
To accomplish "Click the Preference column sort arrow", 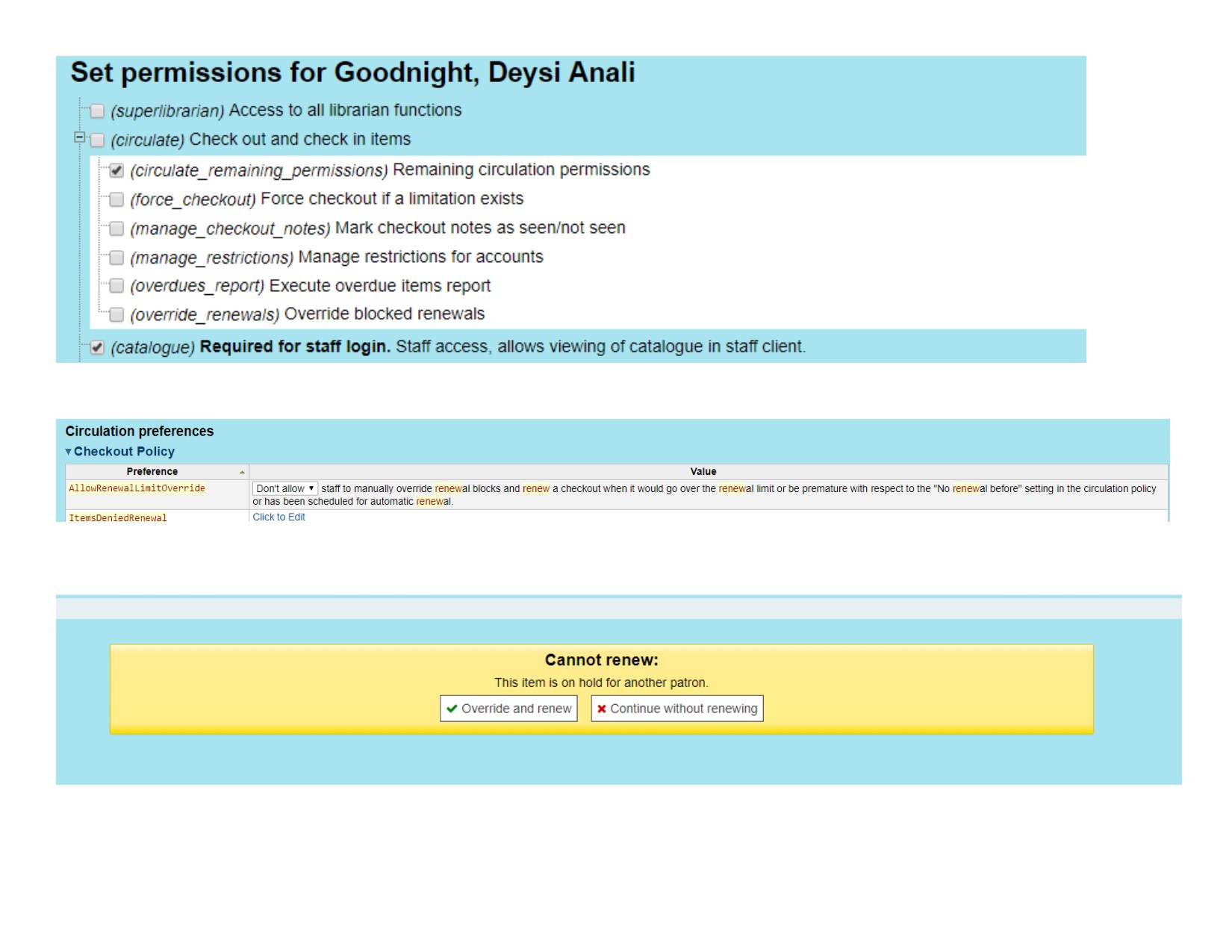I will [242, 472].
